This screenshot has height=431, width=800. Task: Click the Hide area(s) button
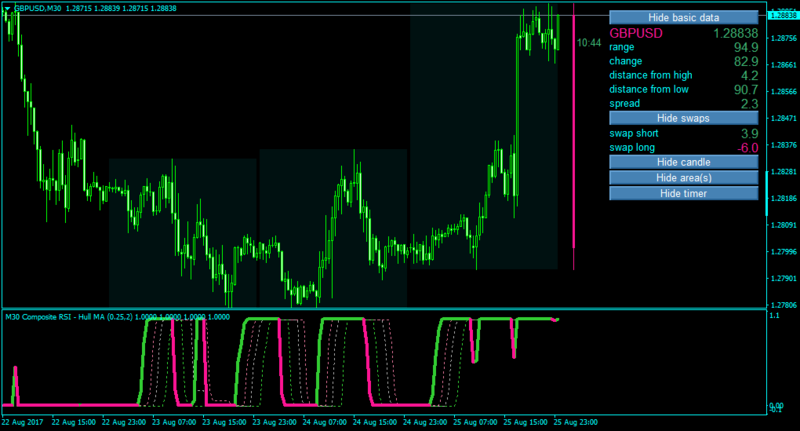click(x=683, y=178)
